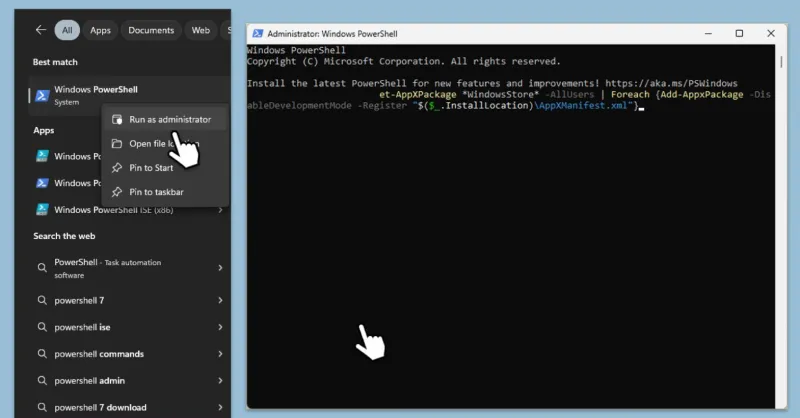Search the web for powershell 7
Image resolution: width=800 pixels, height=418 pixels.
point(129,300)
